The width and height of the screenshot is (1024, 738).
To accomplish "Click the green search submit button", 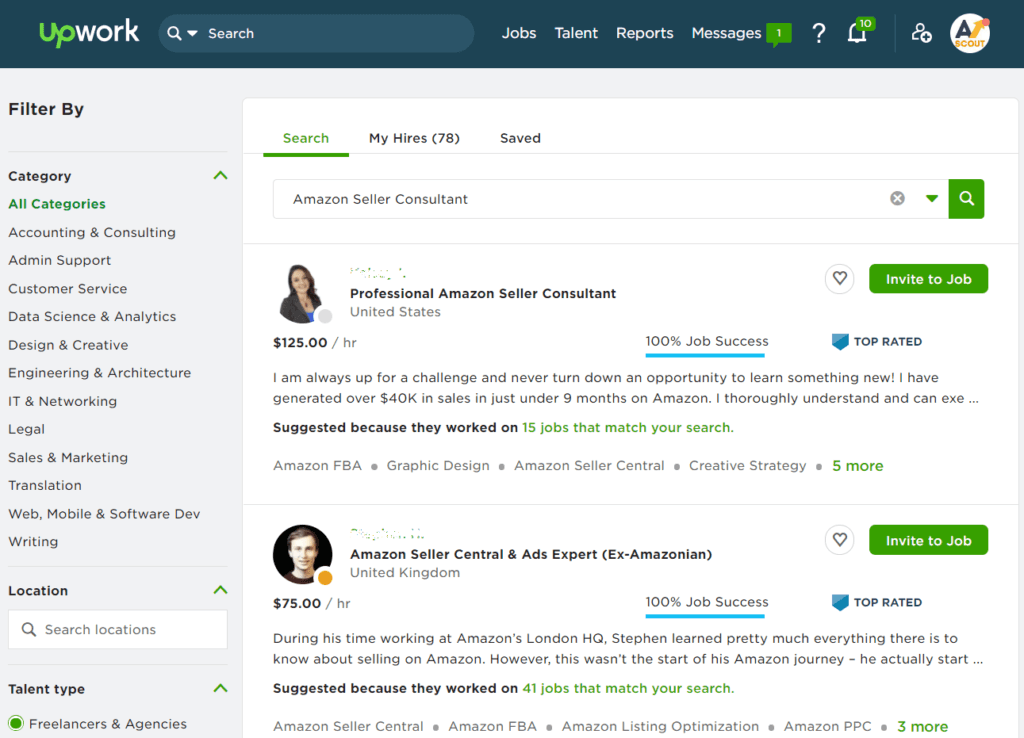I will click(967, 199).
